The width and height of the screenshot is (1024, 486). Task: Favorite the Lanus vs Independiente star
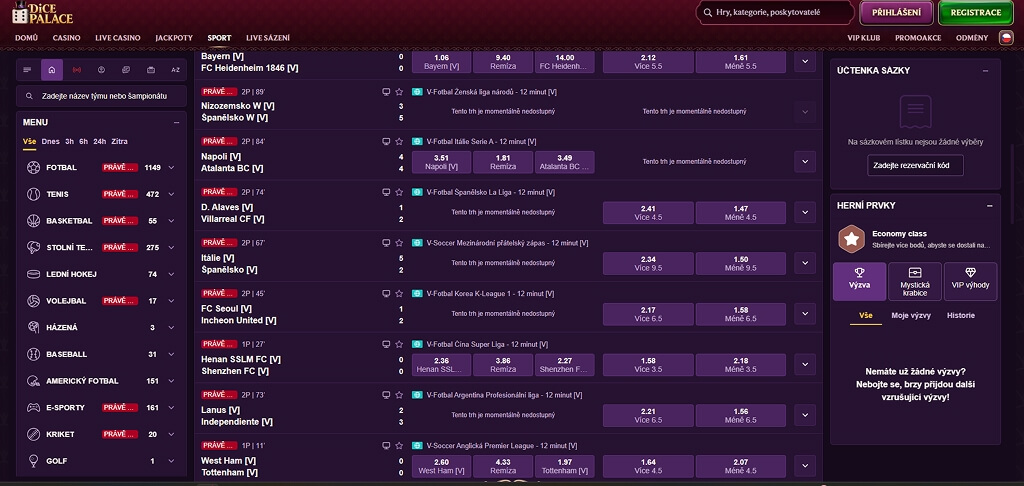398,395
